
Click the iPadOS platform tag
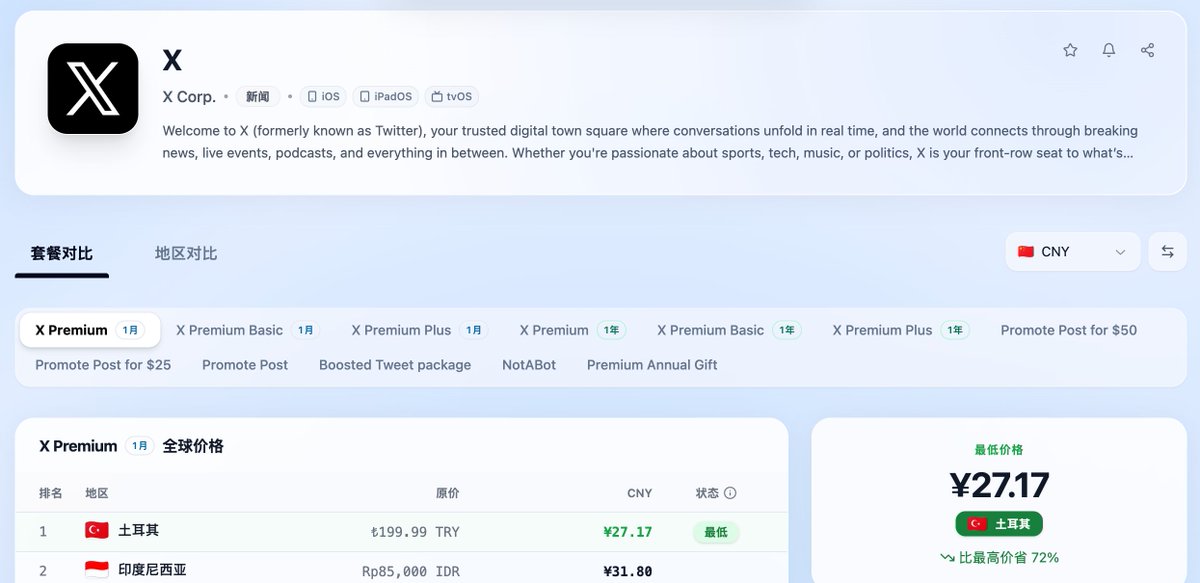[x=385, y=97]
